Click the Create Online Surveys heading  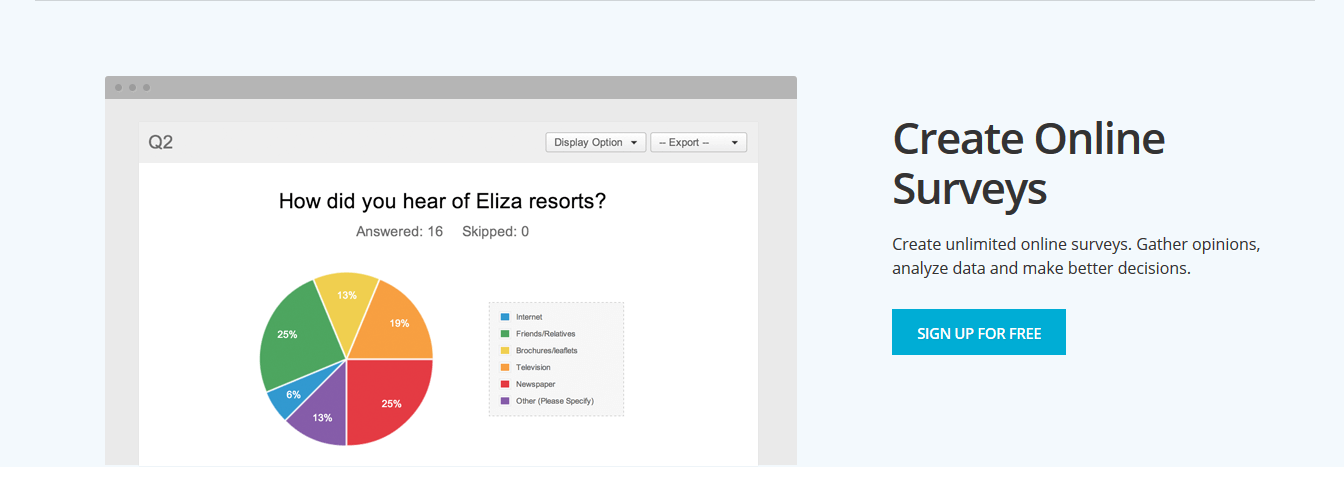[x=1029, y=163]
